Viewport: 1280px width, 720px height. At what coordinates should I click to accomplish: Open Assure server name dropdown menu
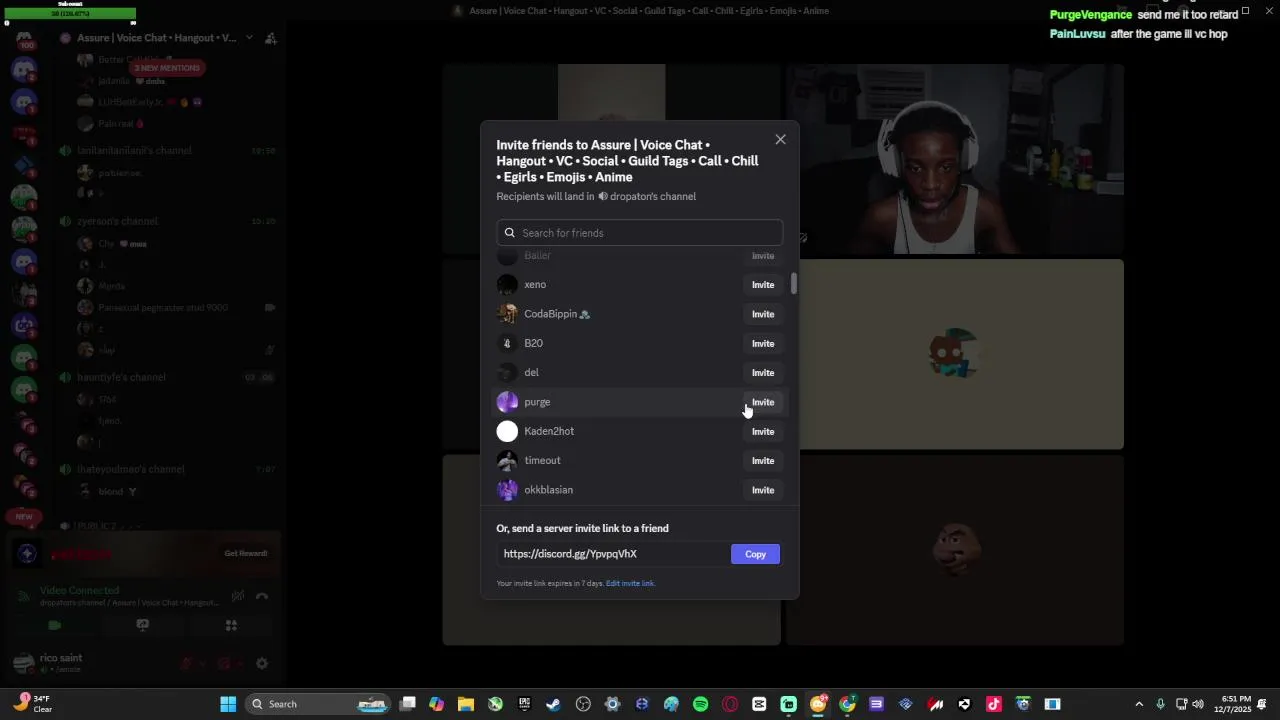click(156, 38)
